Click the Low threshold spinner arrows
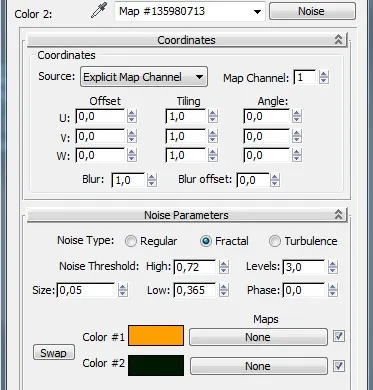The width and height of the screenshot is (373, 390). tap(224, 290)
